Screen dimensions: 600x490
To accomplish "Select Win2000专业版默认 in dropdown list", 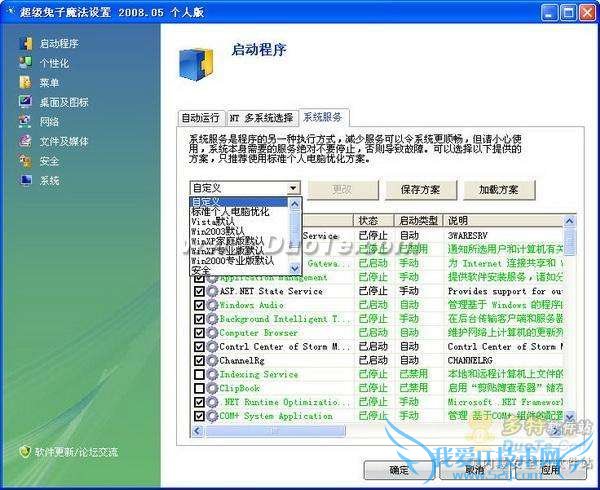I will (x=239, y=261).
